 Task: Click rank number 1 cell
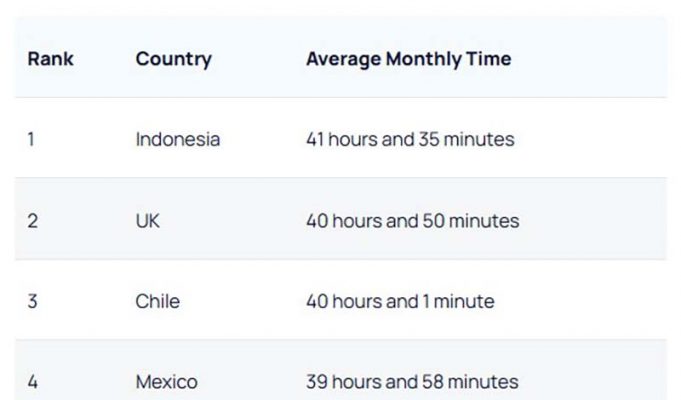click(31, 140)
